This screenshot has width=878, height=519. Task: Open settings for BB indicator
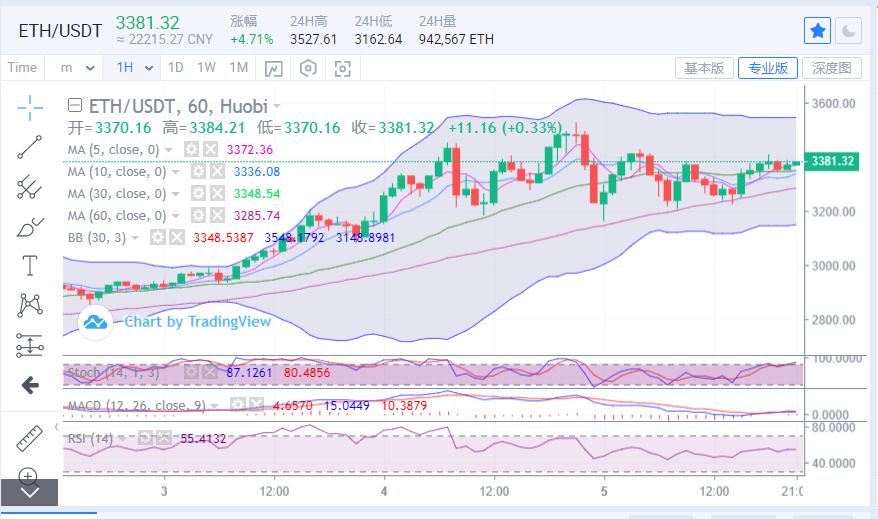[x=158, y=237]
